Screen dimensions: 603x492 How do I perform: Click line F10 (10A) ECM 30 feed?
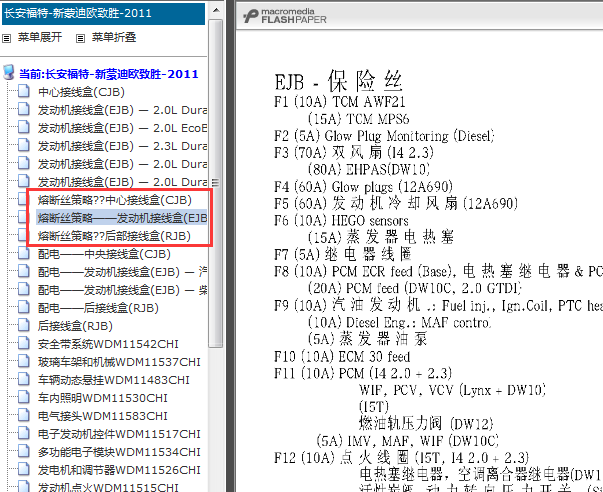342,357
